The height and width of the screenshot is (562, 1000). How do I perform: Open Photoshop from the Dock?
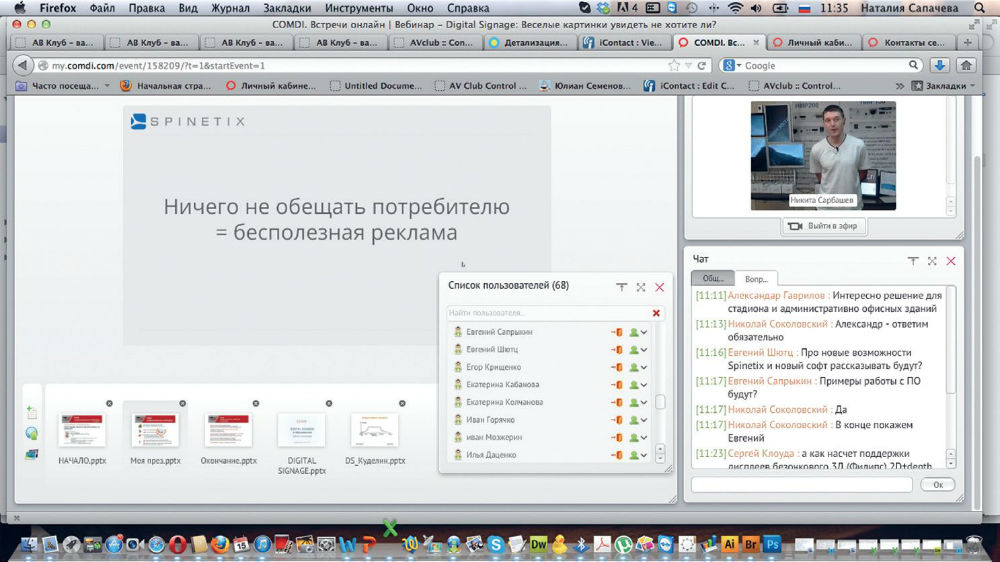click(772, 544)
